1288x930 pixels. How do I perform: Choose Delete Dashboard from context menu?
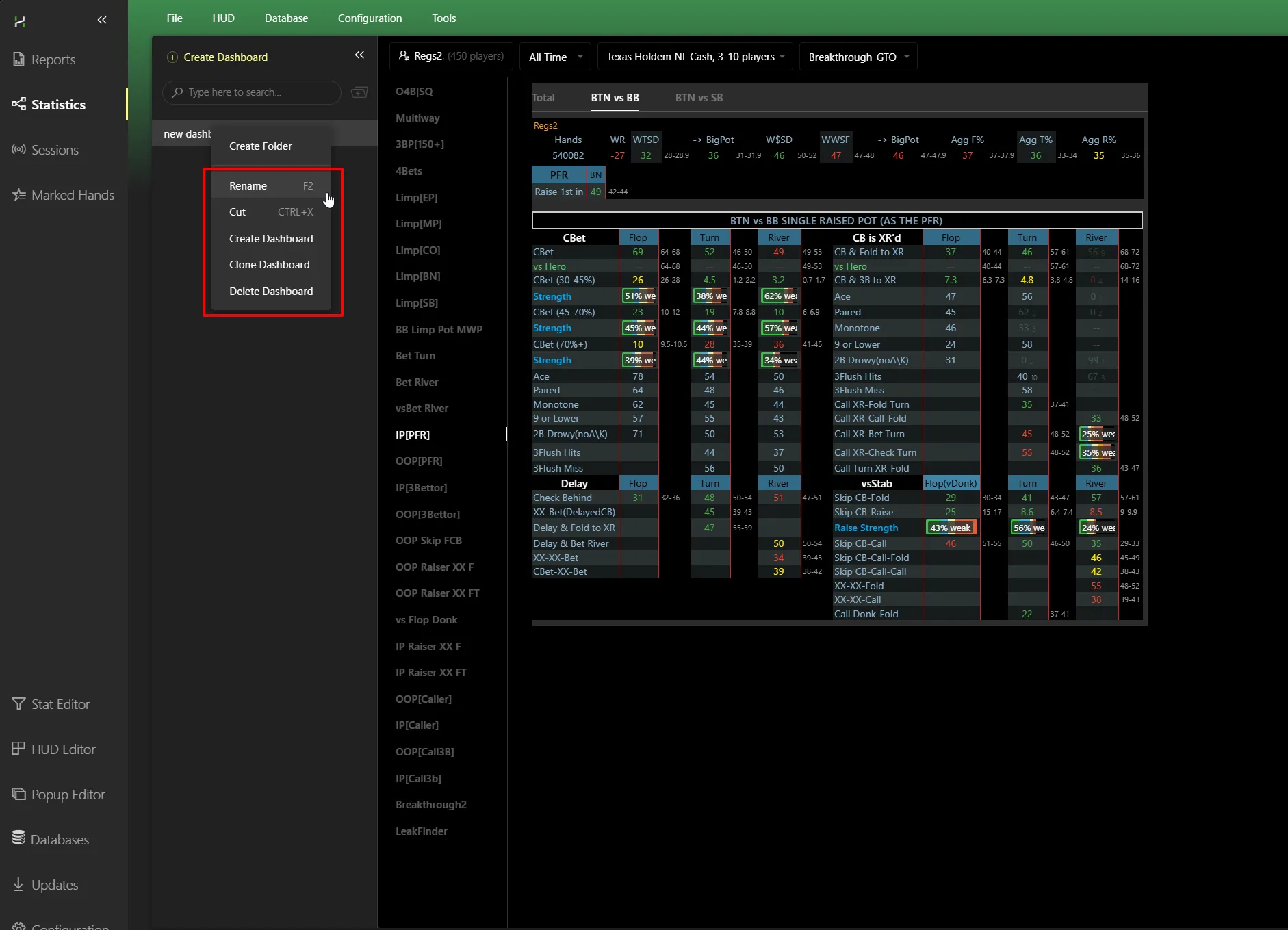[271, 292]
